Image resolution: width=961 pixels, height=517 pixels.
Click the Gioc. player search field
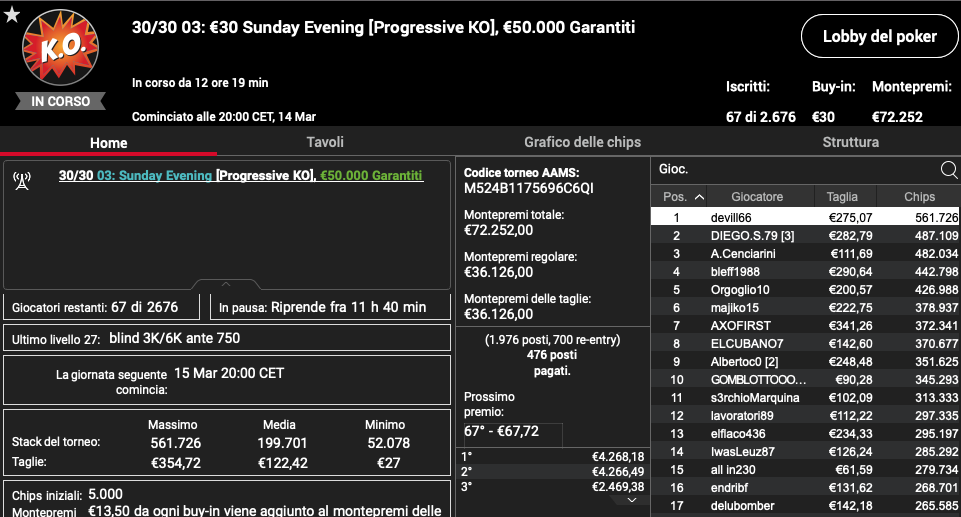[795, 170]
